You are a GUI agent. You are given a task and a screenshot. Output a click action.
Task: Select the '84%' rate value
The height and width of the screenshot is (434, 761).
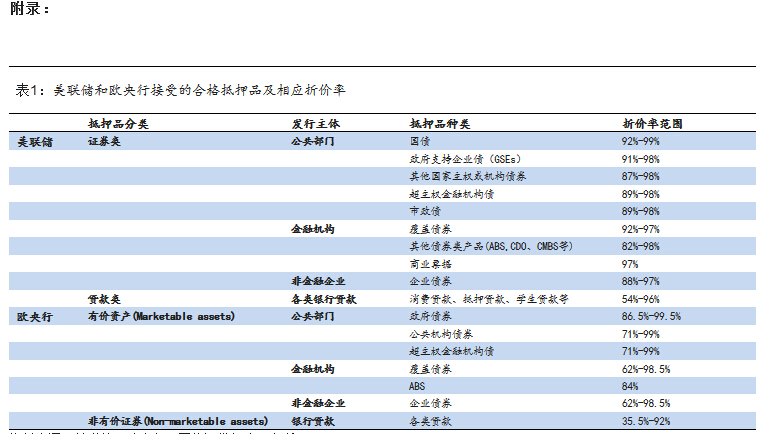coord(630,386)
